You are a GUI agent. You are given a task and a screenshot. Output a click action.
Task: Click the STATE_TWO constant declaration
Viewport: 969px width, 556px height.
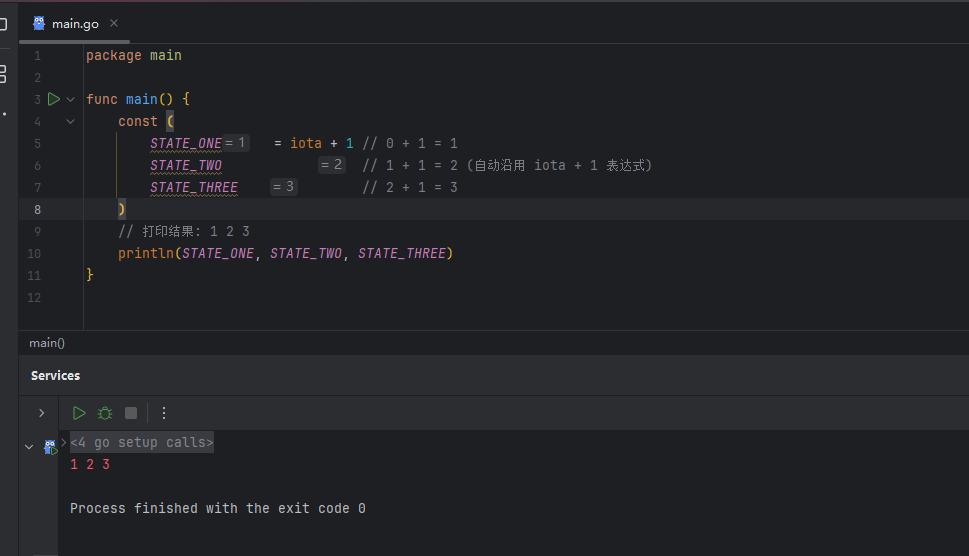pos(186,166)
